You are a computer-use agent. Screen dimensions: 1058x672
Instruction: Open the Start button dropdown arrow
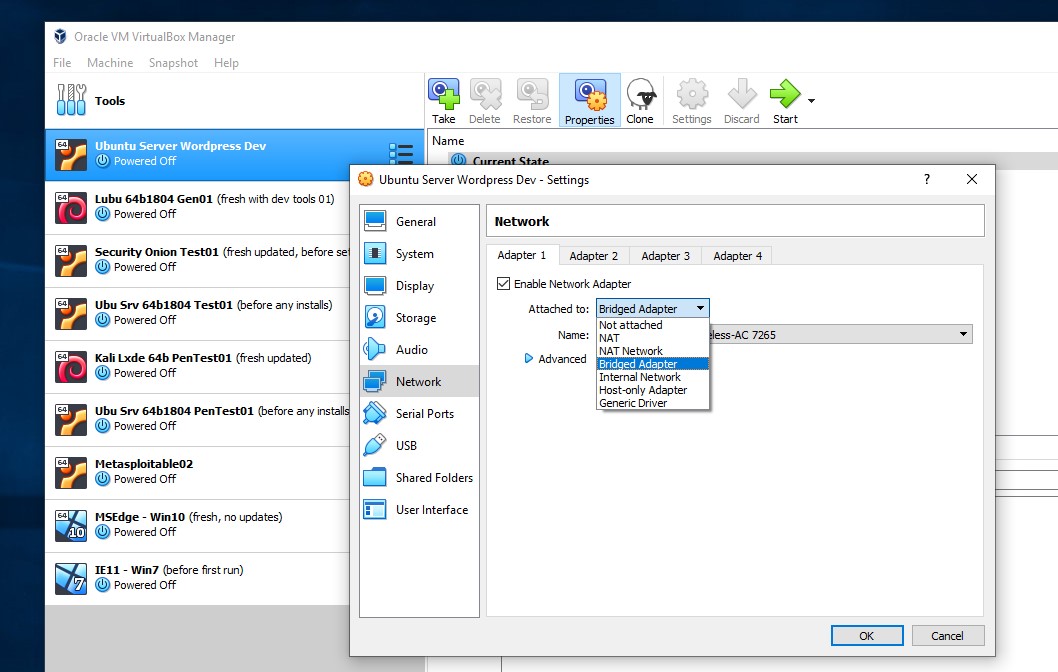point(811,101)
